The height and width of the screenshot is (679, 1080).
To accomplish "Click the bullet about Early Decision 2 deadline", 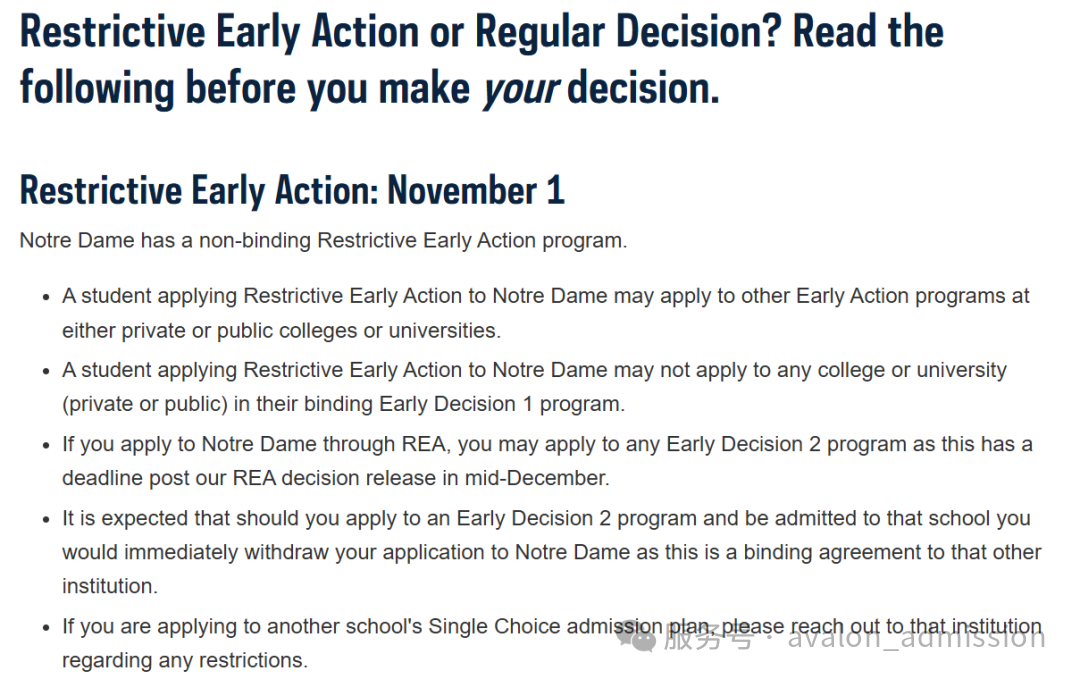I will pos(546,444).
